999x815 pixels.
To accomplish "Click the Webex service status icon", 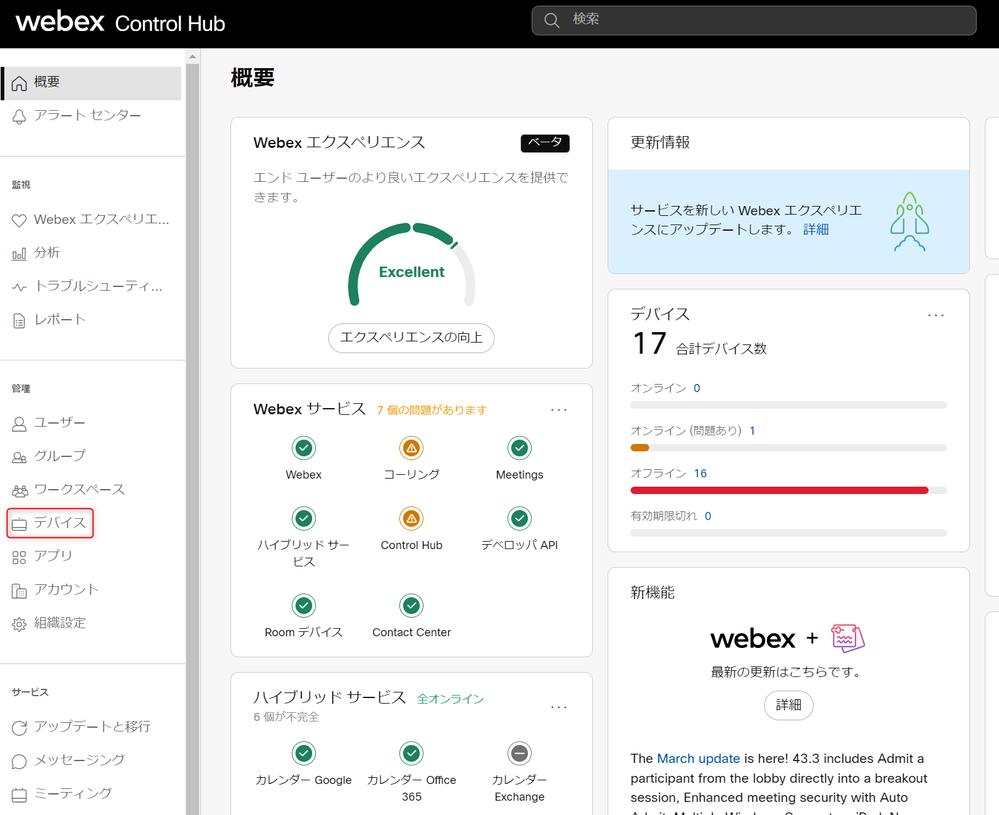I will click(x=304, y=448).
